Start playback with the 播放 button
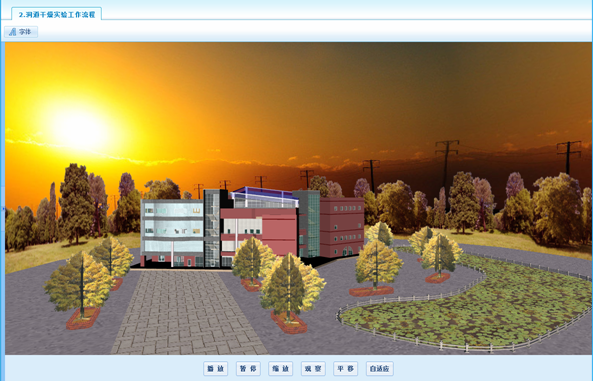The image size is (593, 381). point(216,369)
